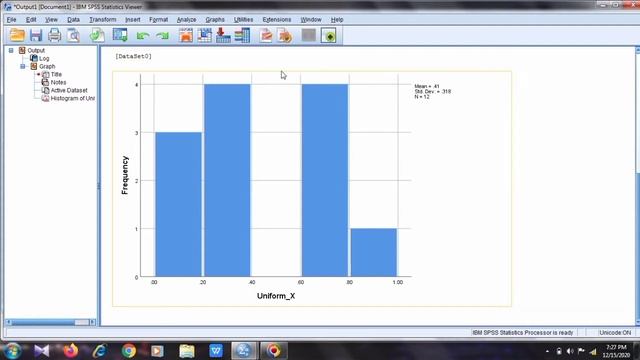
Task: Select Histogram of Uniform_X outline item
Action: pyautogui.click(x=73, y=98)
